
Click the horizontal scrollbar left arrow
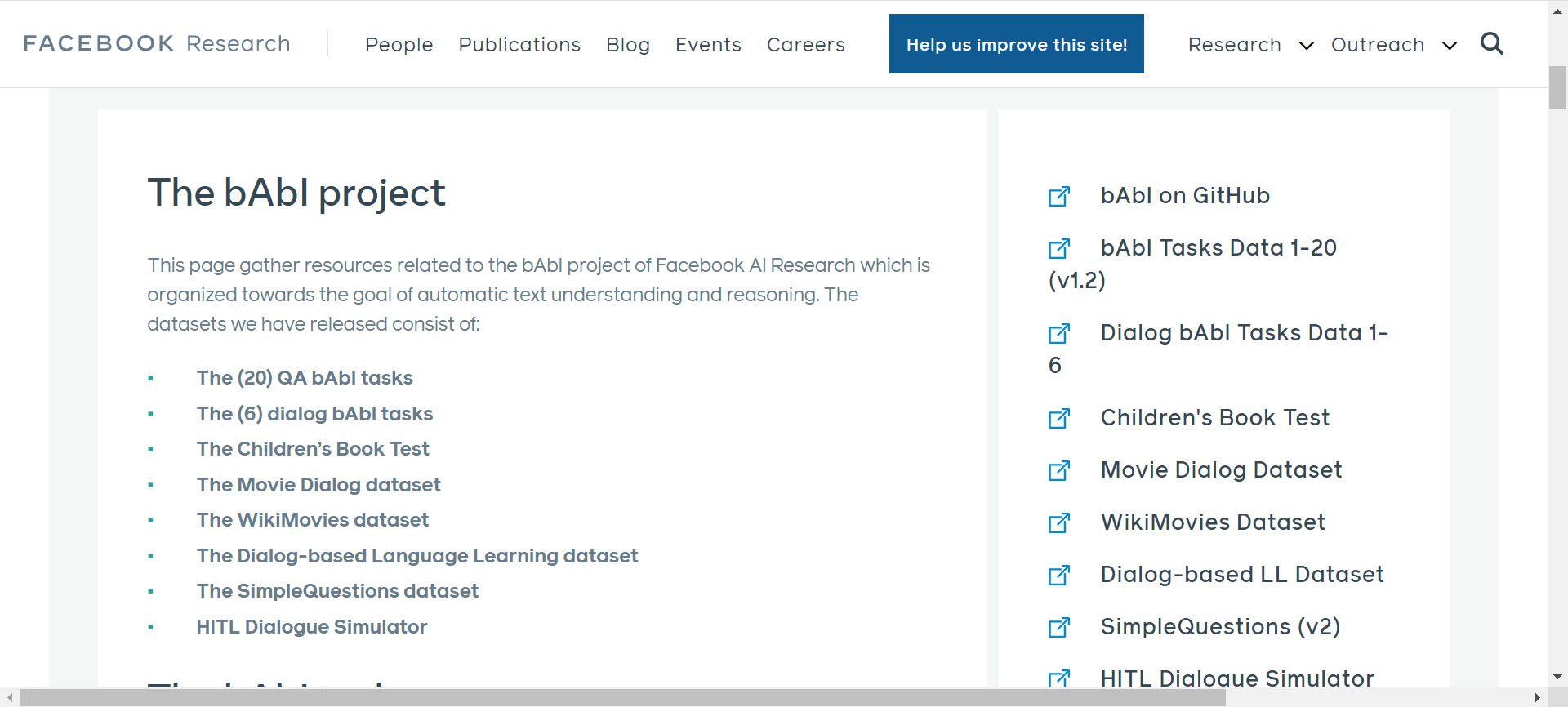(10, 698)
